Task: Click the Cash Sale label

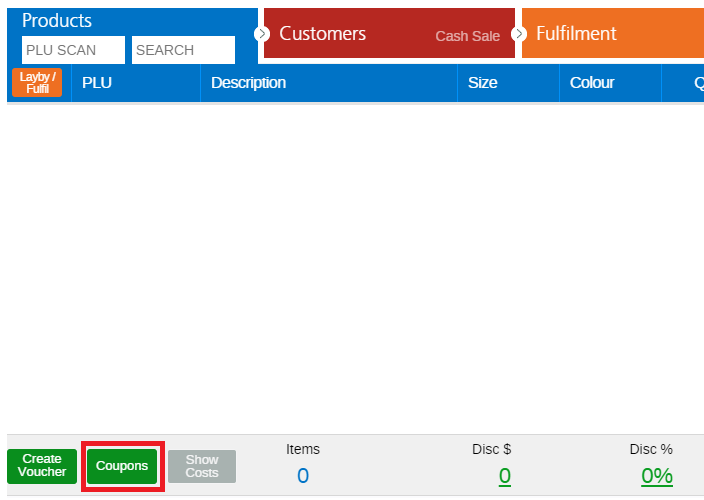Action: tap(467, 36)
